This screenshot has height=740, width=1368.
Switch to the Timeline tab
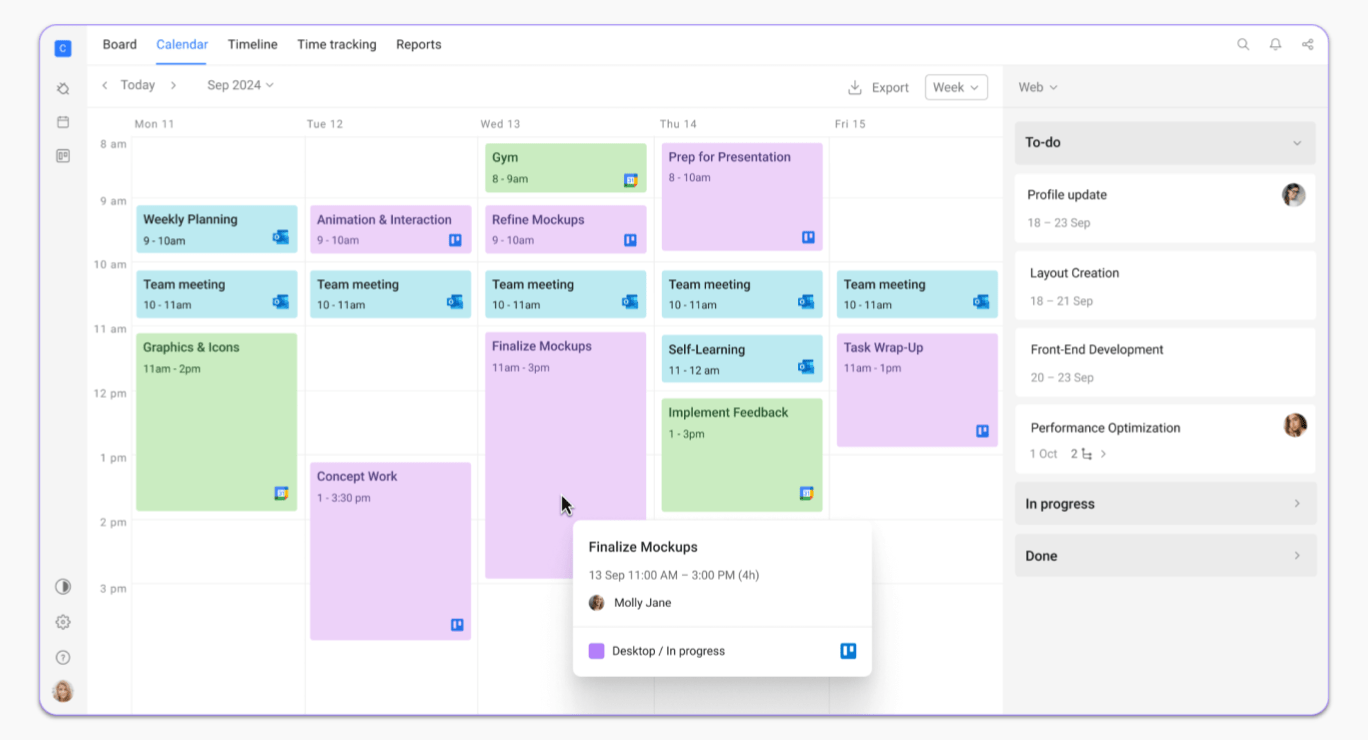click(x=252, y=44)
